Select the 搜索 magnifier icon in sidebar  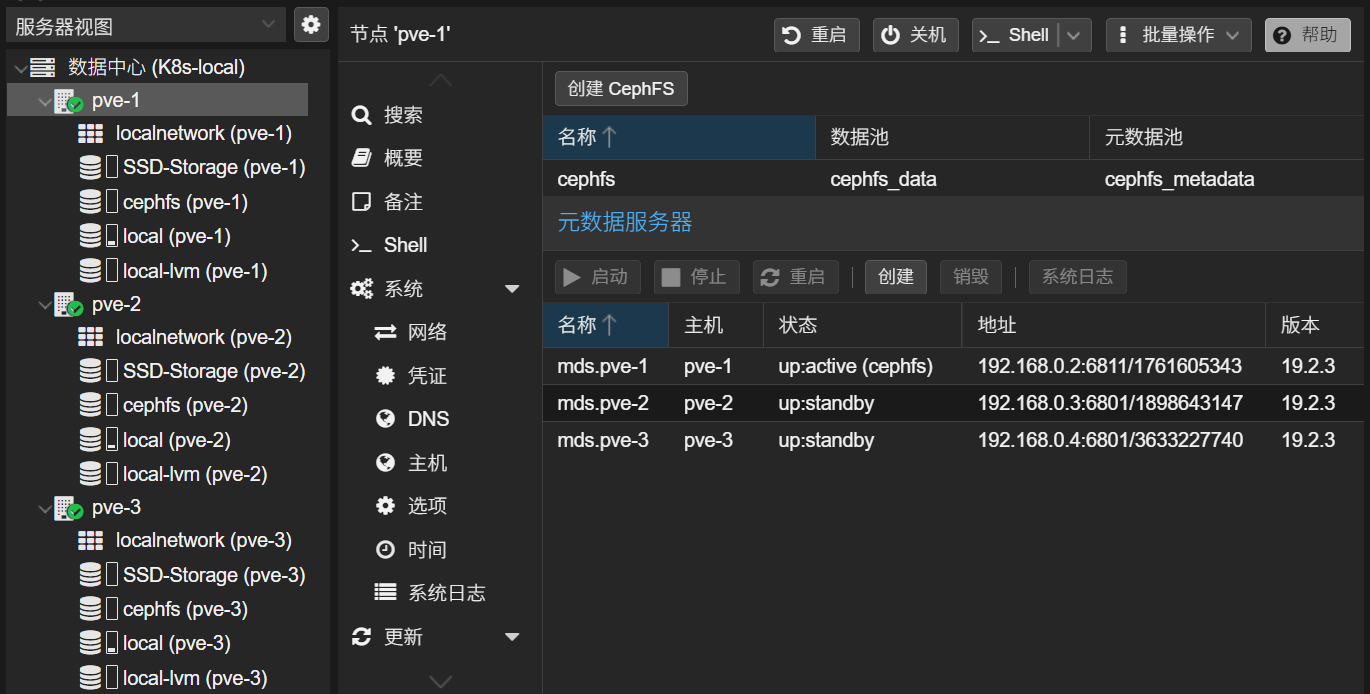pos(362,114)
